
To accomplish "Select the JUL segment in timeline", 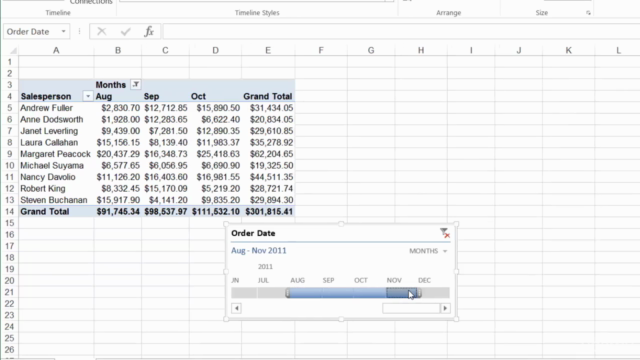I will coord(271,293).
